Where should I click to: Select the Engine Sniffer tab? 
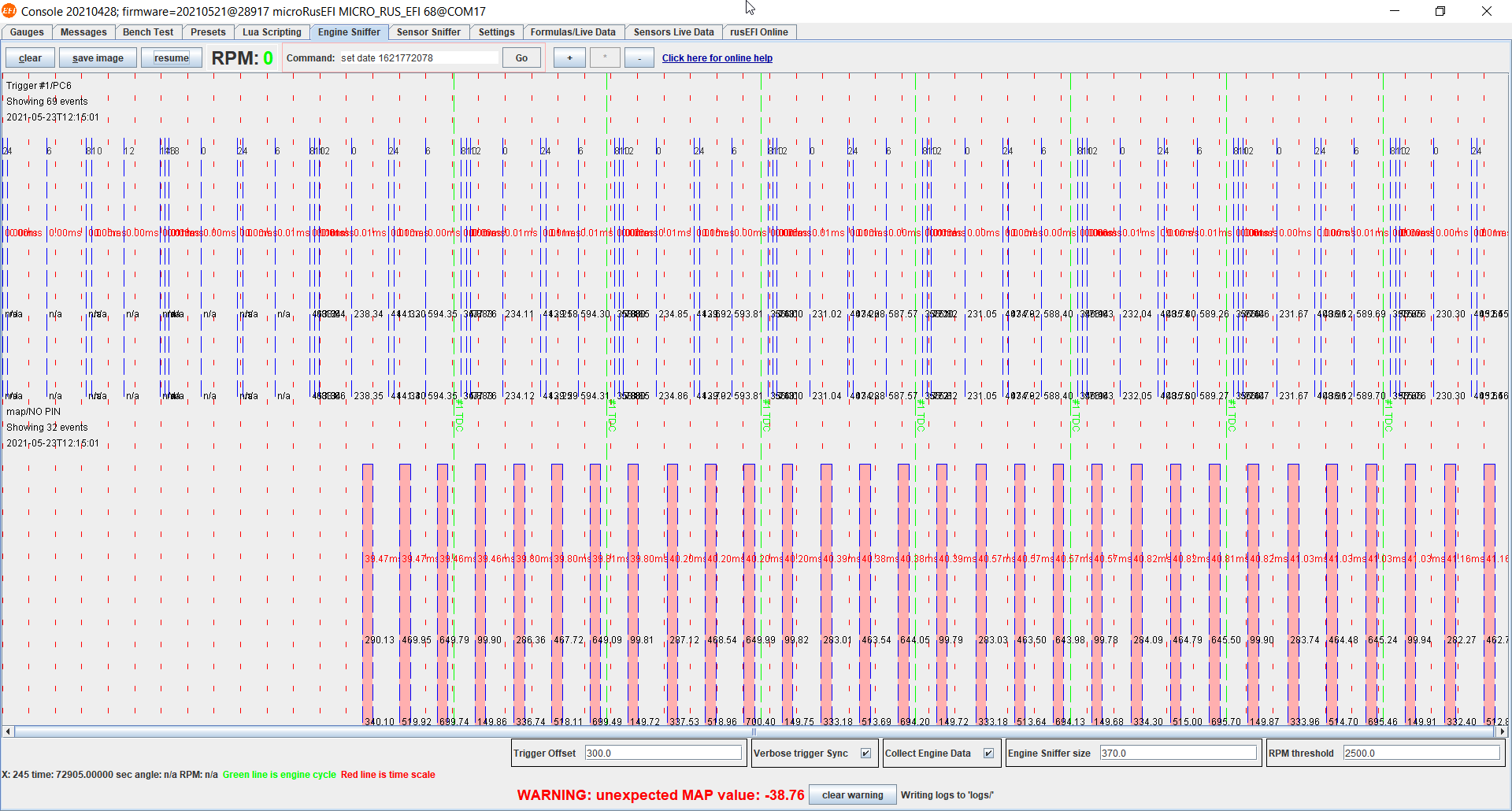349,32
